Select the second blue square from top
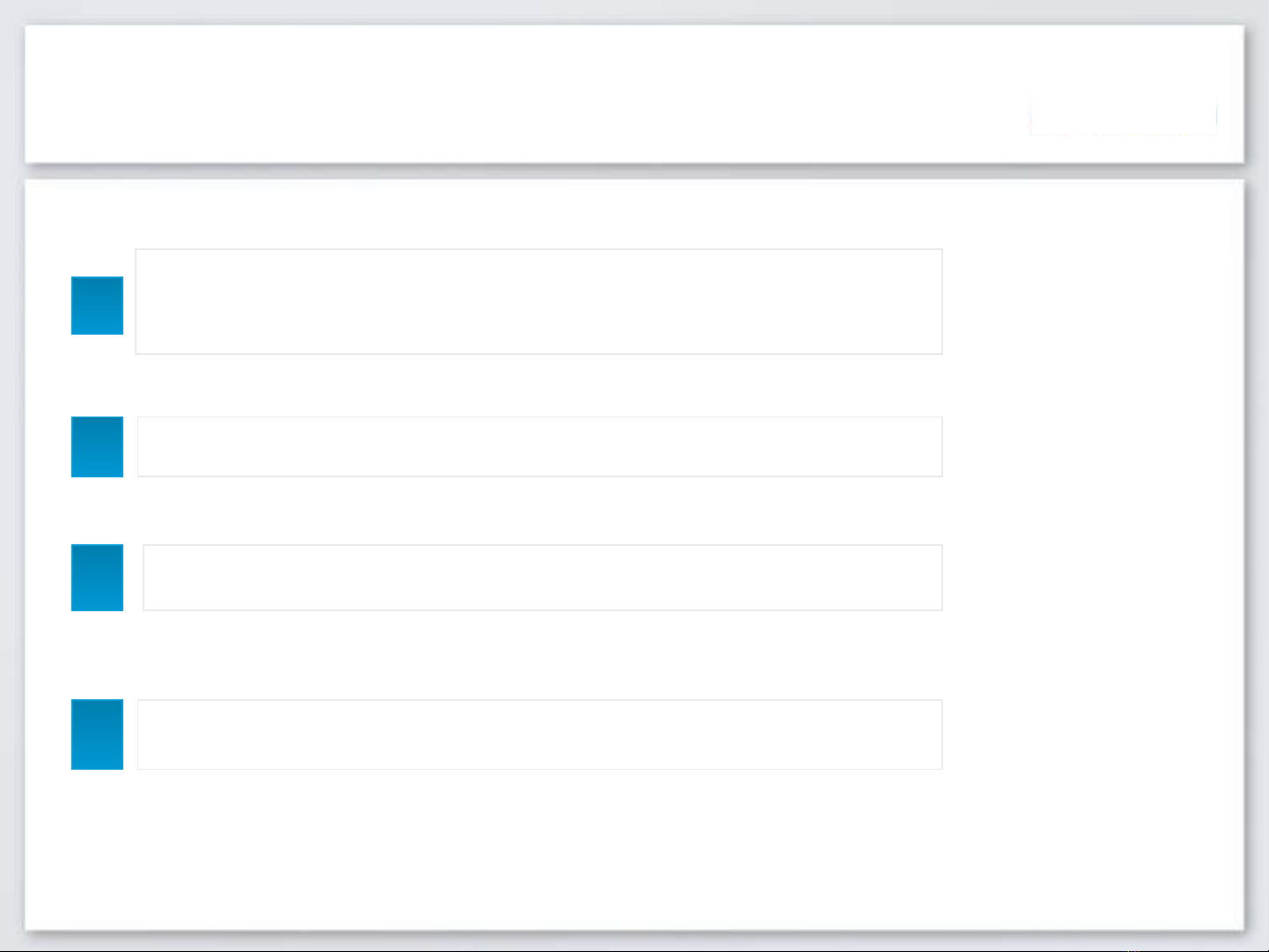1269x952 pixels. pos(97,446)
